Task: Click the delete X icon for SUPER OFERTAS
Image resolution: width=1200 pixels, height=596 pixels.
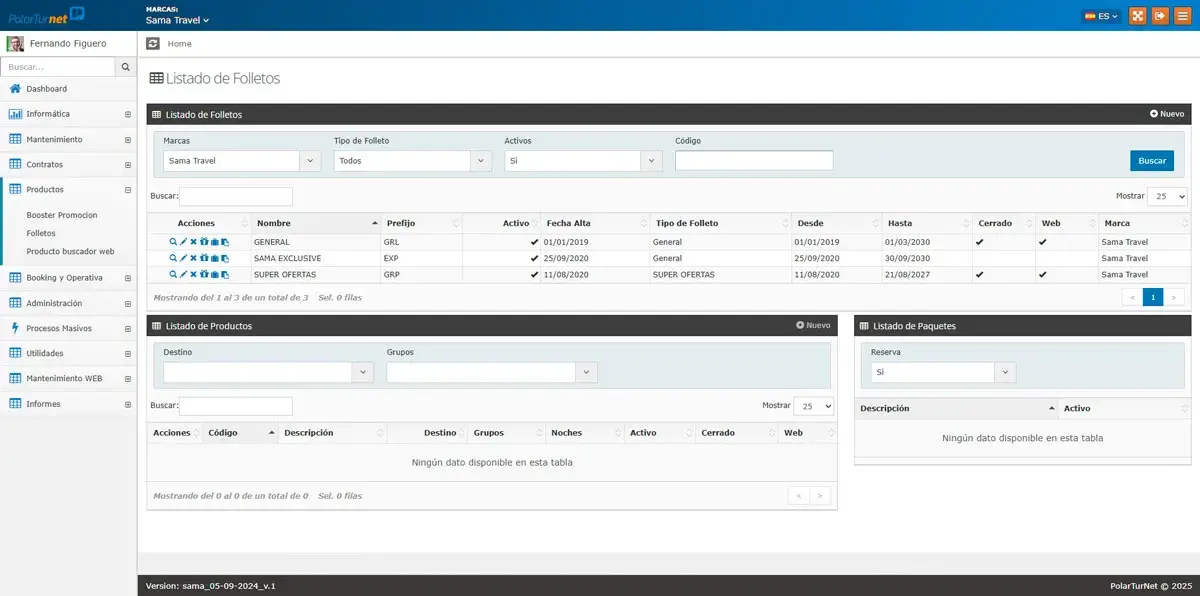Action: click(x=193, y=274)
